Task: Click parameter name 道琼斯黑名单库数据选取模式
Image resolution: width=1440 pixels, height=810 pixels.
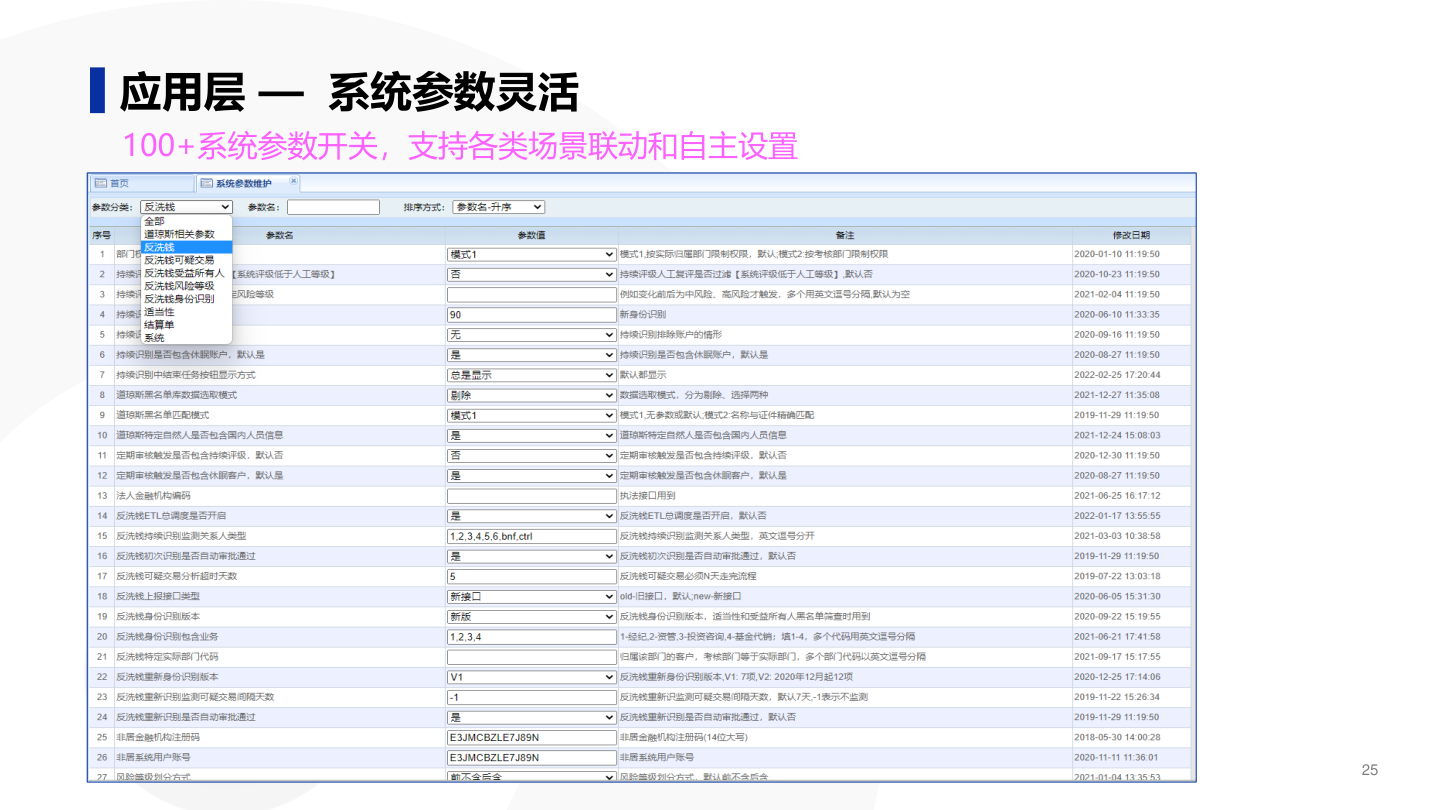Action: coord(177,395)
